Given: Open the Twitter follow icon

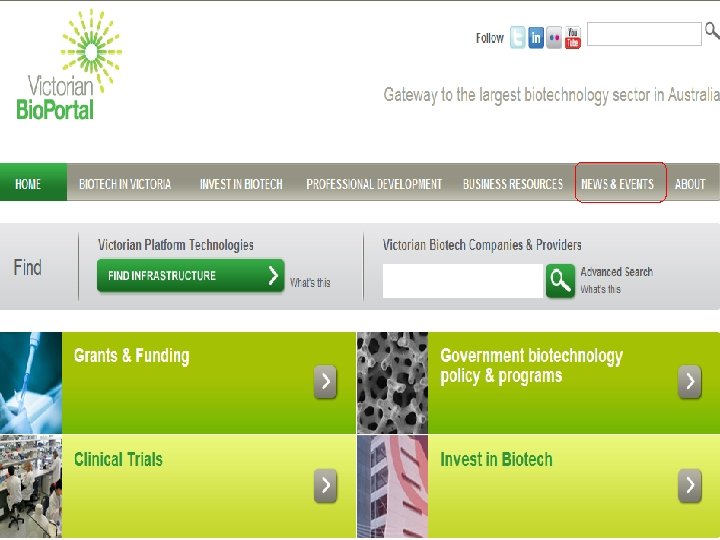Looking at the screenshot, I should [x=518, y=38].
